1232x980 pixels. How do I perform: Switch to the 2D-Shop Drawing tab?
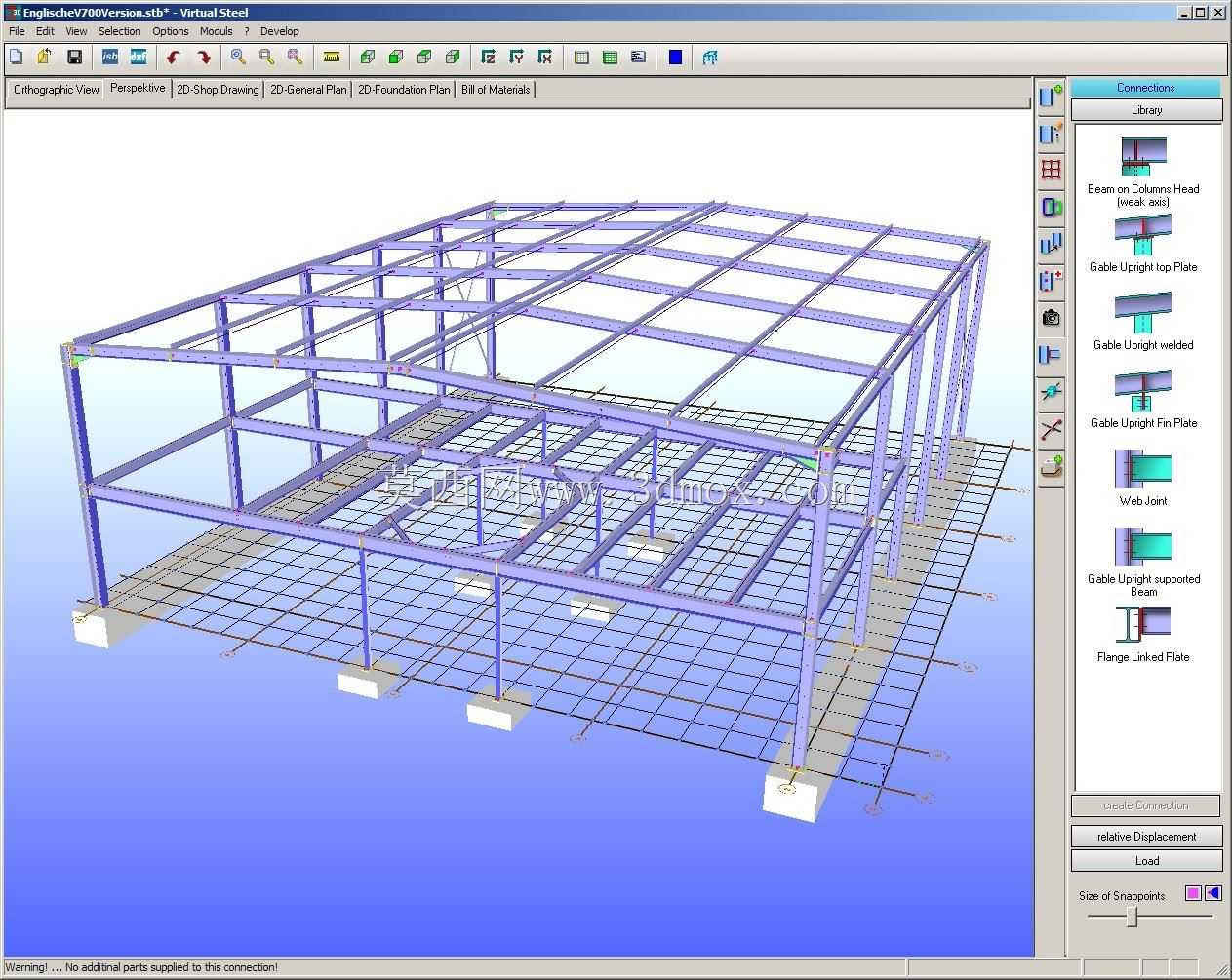[x=218, y=90]
